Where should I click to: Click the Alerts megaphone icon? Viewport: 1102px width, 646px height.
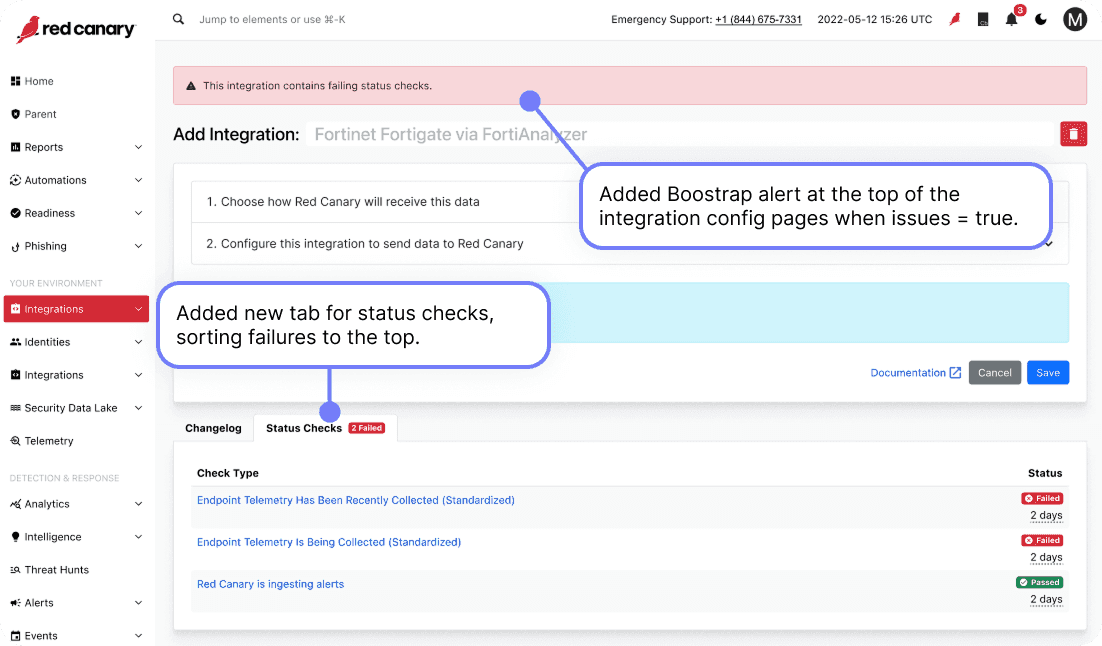point(15,602)
